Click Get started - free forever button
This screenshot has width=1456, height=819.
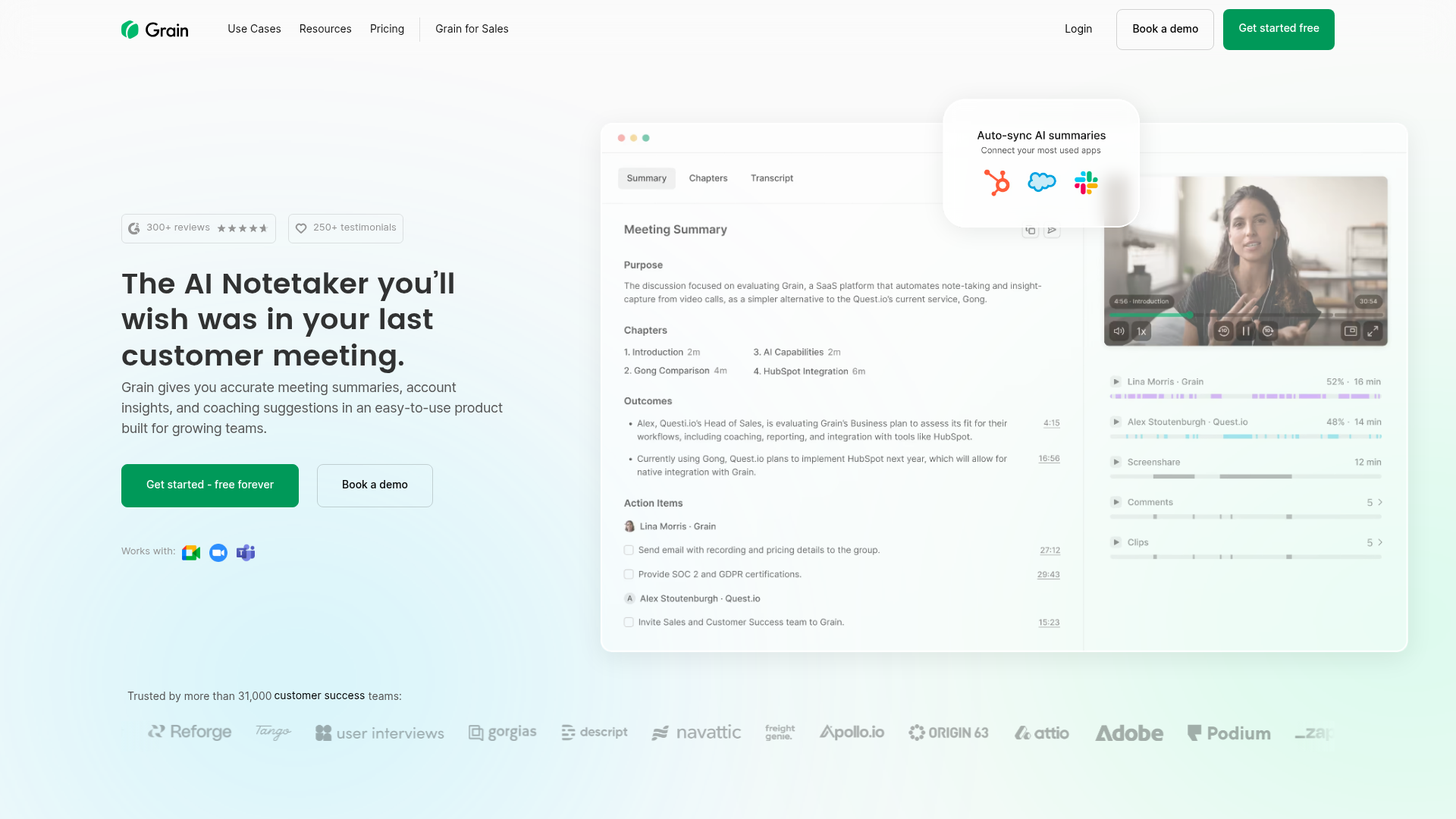(x=210, y=485)
